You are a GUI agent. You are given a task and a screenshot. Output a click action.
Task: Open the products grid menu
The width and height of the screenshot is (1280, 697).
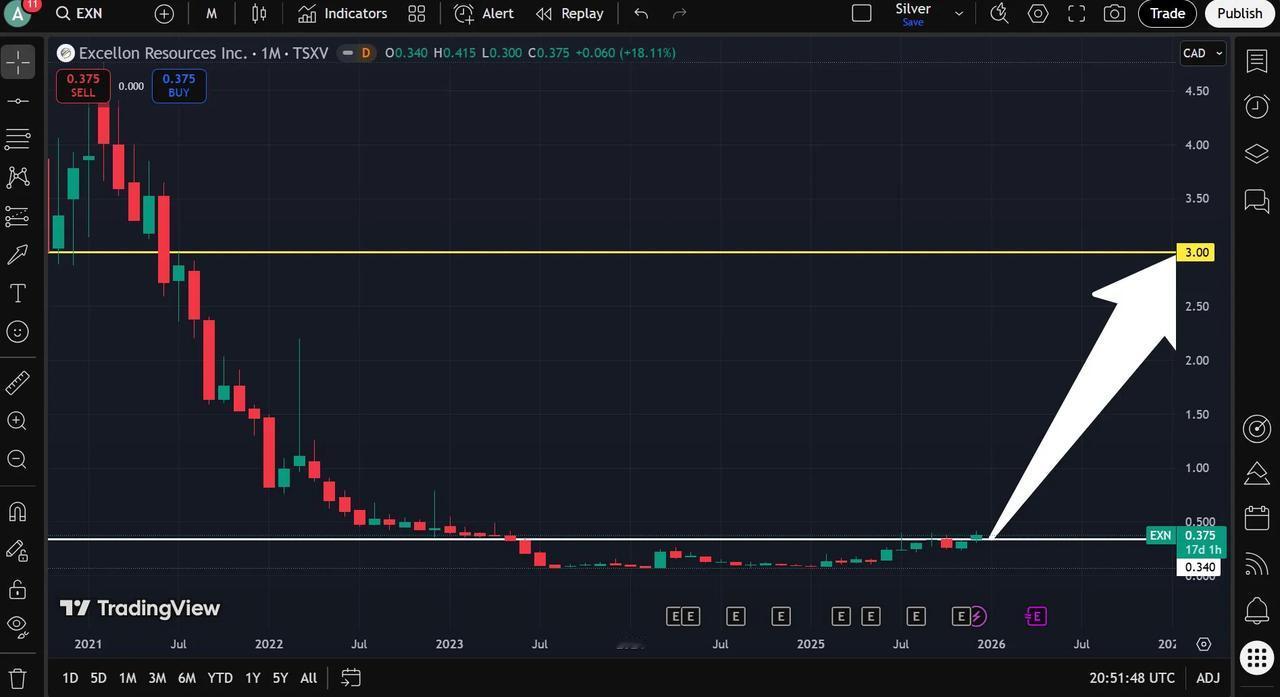pyautogui.click(x=1257, y=657)
